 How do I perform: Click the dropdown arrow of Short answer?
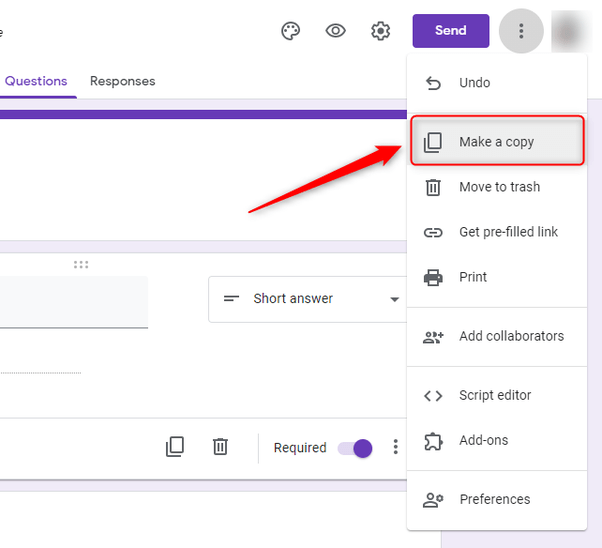[394, 300]
